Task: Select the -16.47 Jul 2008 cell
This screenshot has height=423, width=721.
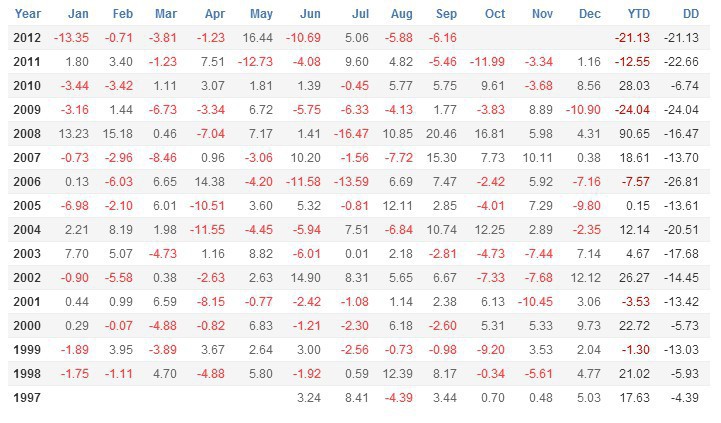Action: point(351,134)
